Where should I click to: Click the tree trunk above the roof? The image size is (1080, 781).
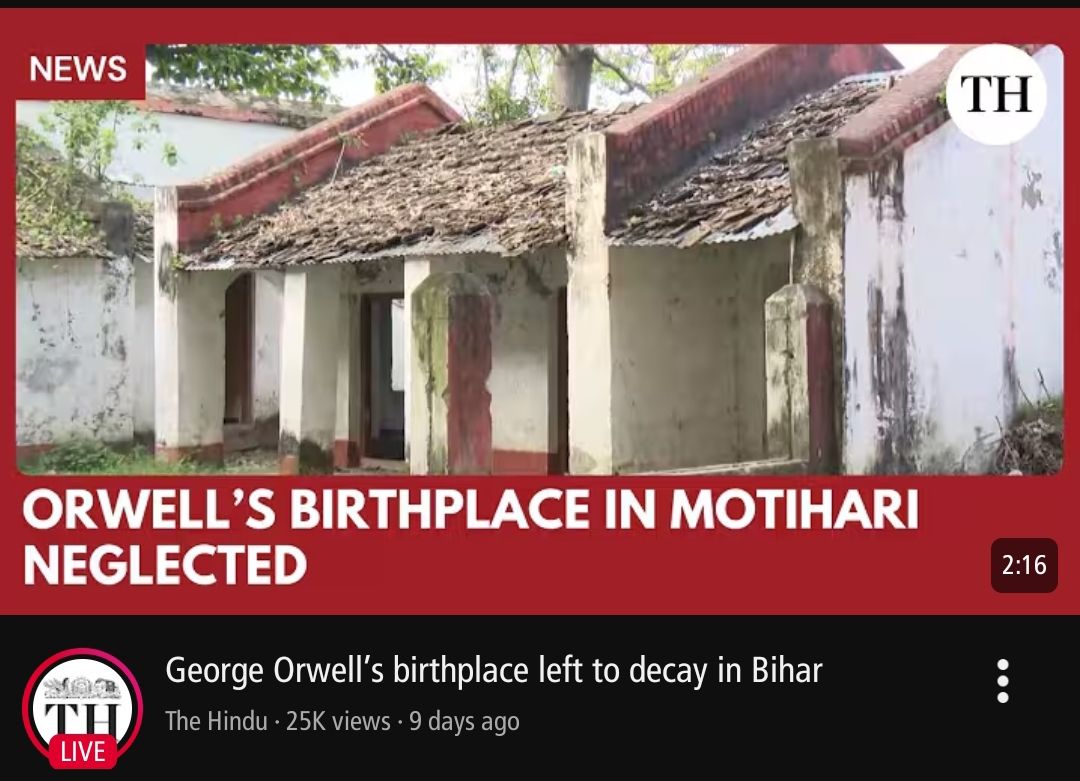coord(573,77)
